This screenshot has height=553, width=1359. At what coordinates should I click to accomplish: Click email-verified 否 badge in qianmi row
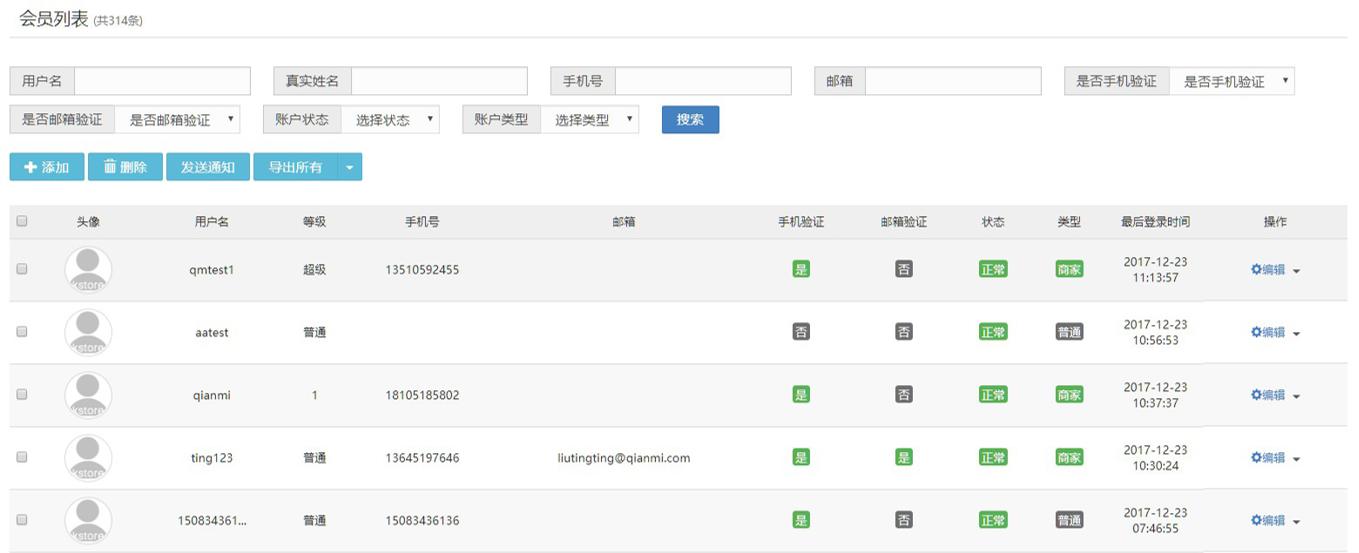tap(904, 395)
